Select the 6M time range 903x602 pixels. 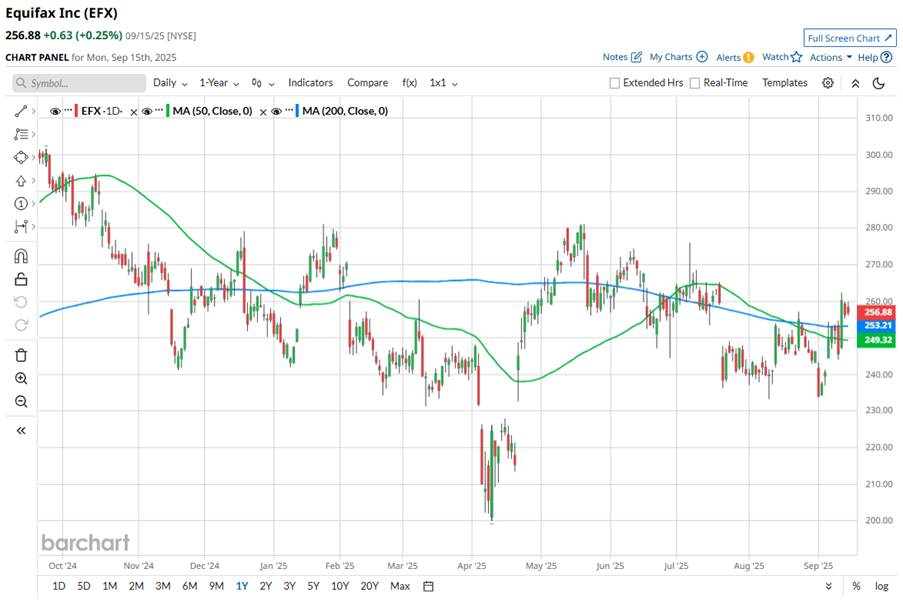pyautogui.click(x=189, y=586)
